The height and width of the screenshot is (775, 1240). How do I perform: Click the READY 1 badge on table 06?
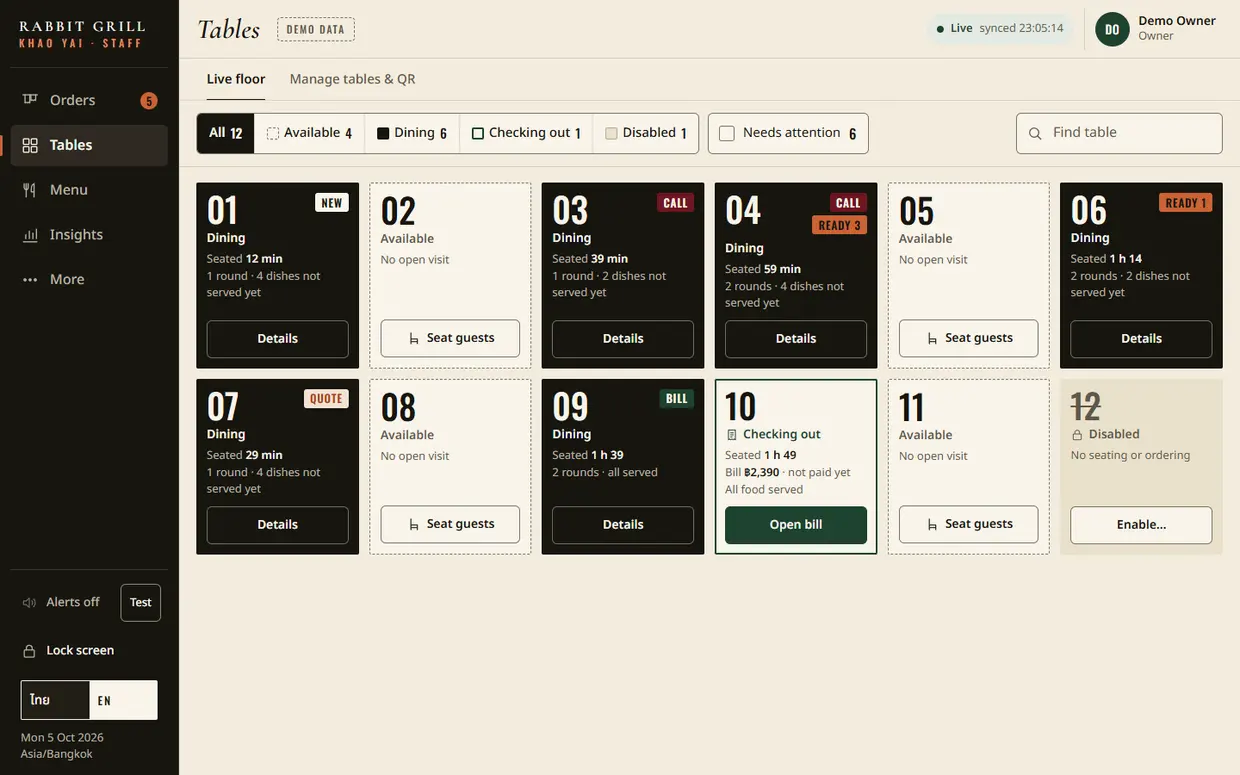[1186, 203]
